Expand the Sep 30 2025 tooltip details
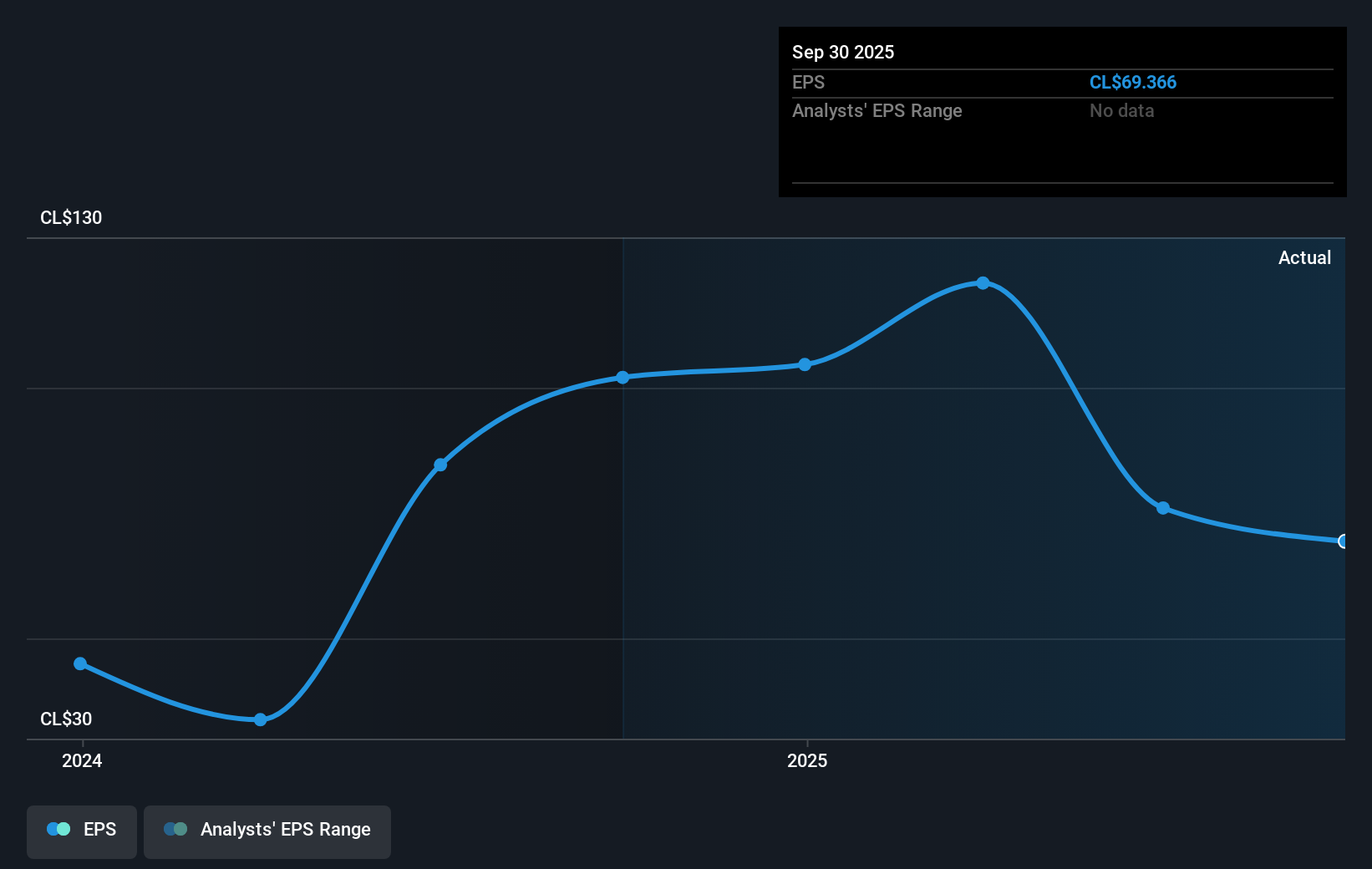 coord(843,52)
